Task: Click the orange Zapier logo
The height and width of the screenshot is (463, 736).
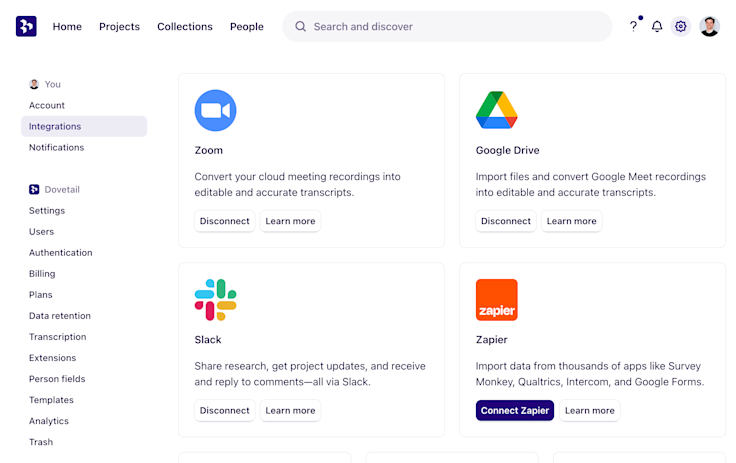Action: 497,300
